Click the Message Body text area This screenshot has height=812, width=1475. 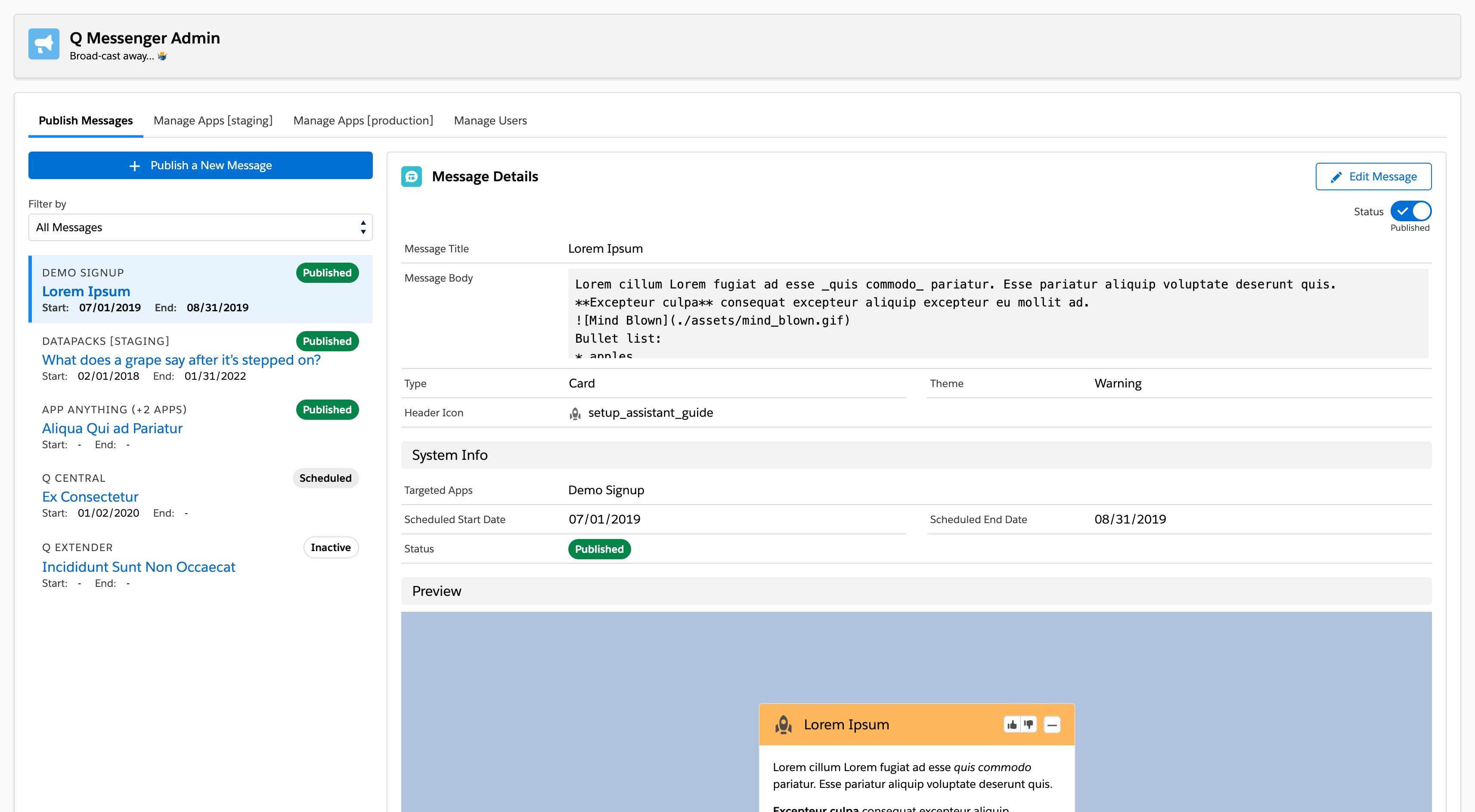[998, 314]
